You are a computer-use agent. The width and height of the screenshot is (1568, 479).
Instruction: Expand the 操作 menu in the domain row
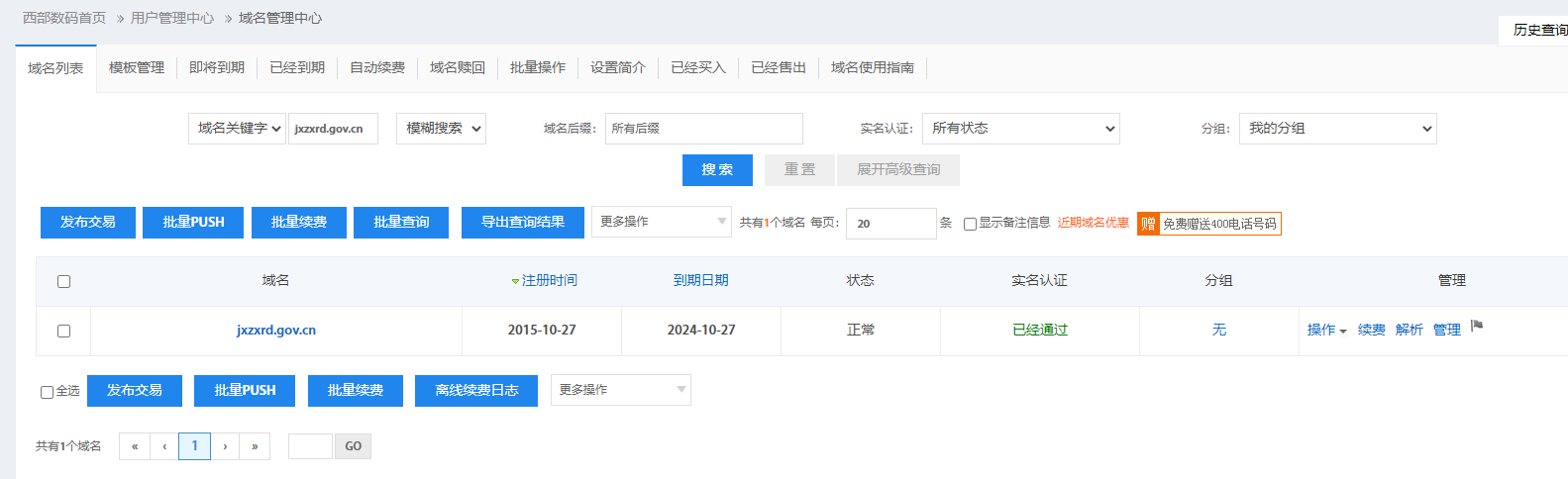point(1326,331)
